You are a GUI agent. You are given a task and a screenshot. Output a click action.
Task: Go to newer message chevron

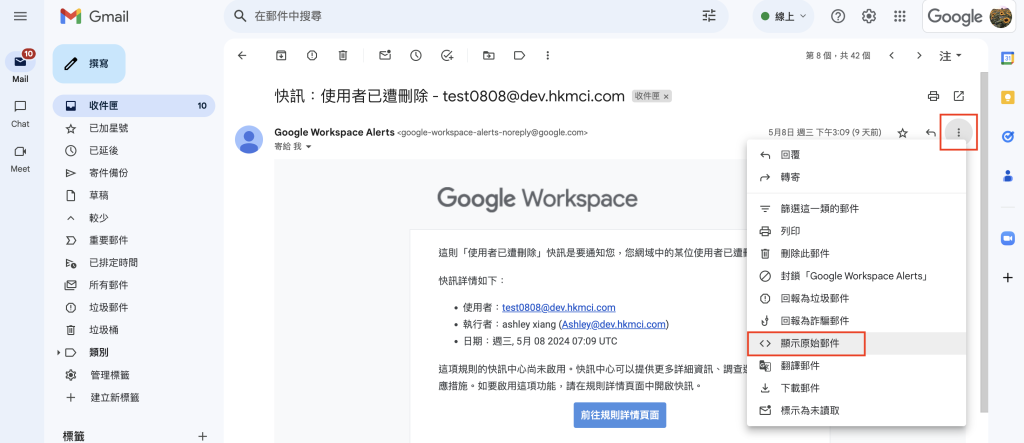[x=891, y=56]
